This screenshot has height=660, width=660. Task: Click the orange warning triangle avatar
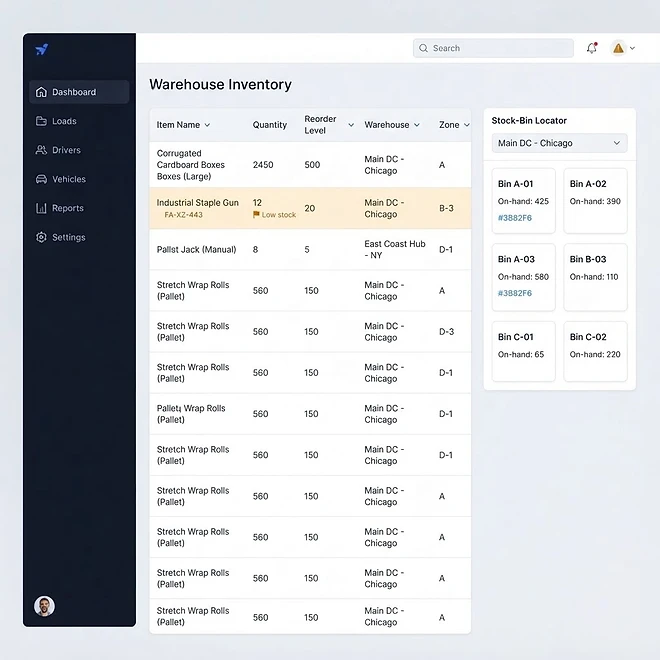click(x=618, y=48)
